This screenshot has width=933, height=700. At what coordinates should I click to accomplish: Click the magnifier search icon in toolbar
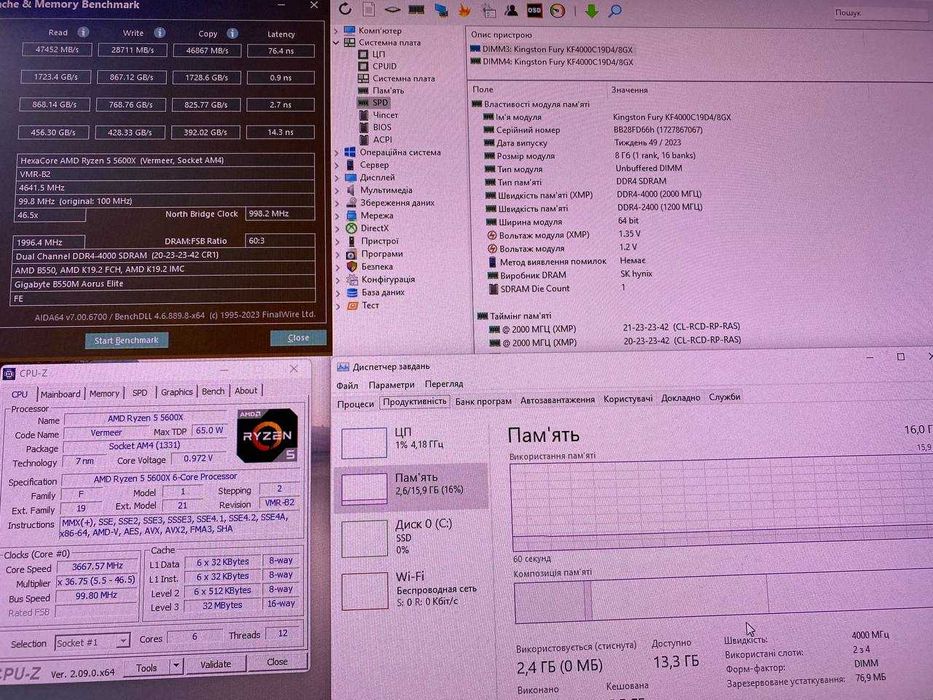[x=615, y=11]
